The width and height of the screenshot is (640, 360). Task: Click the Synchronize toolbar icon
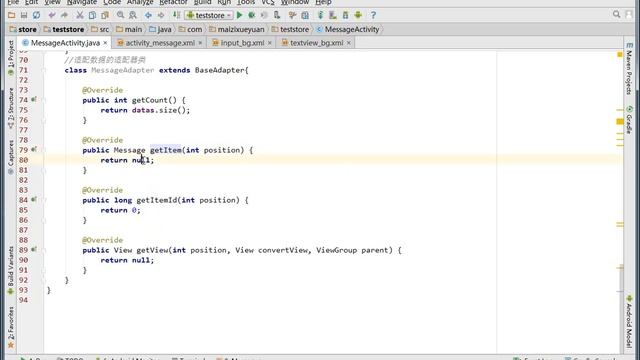36,16
